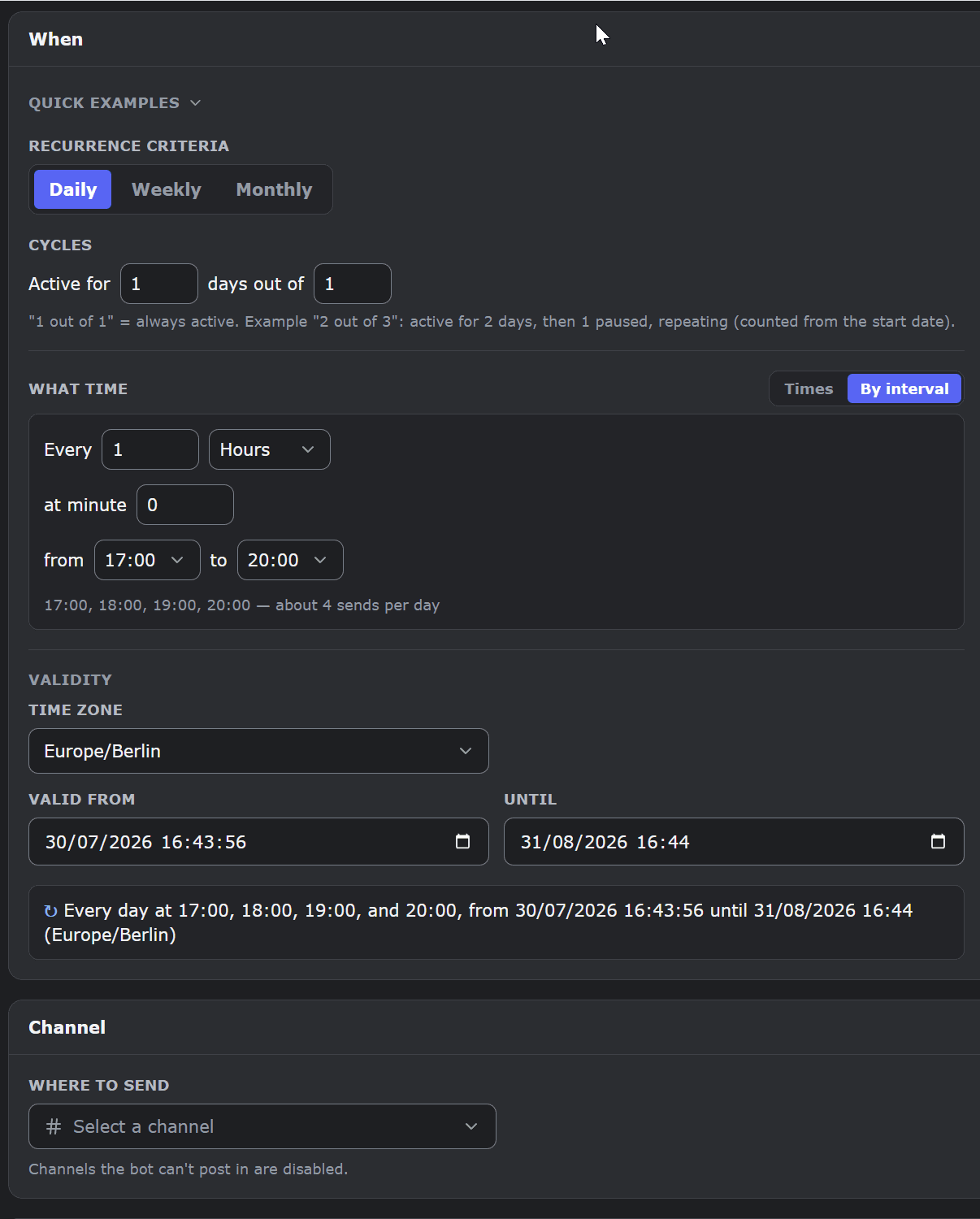Image resolution: width=980 pixels, height=1219 pixels.
Task: Open the Valid From calendar picker icon
Action: 462,841
